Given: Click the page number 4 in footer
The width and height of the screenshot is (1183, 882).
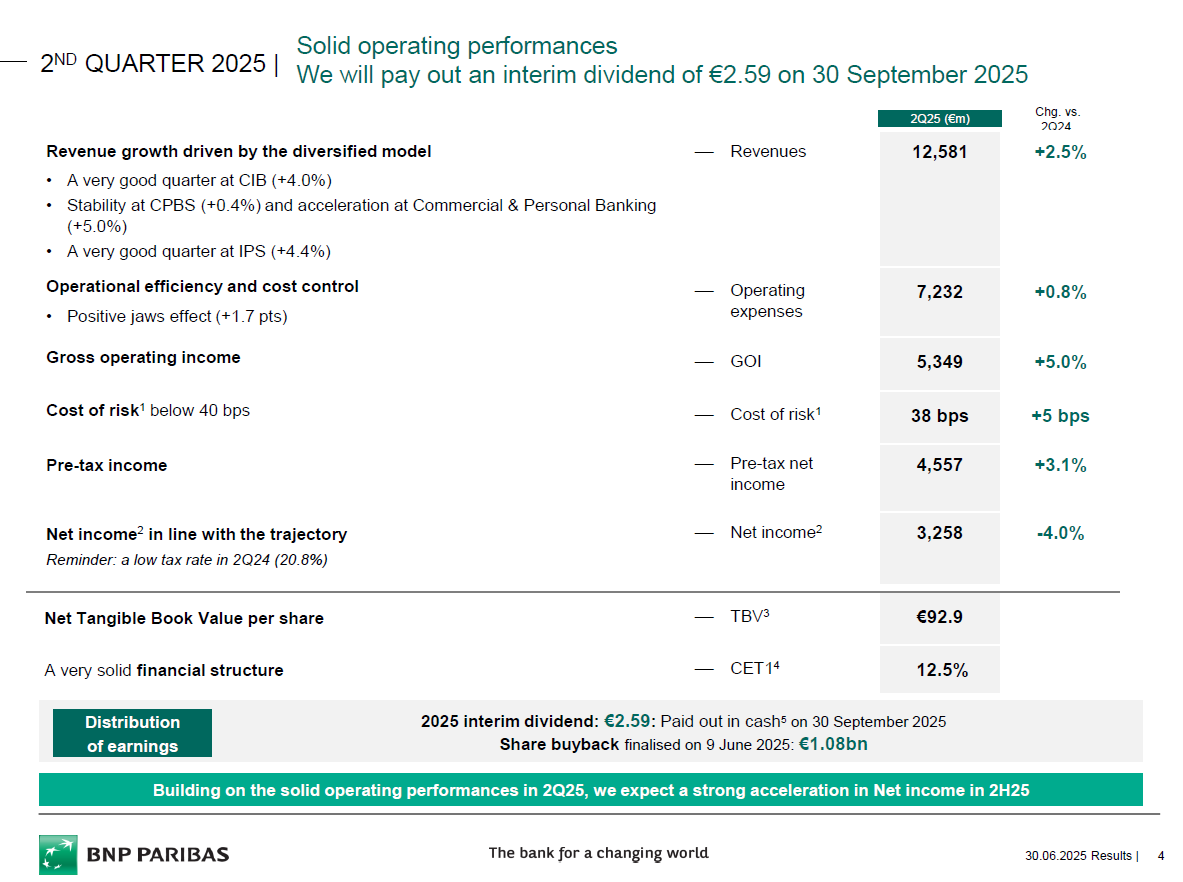Looking at the screenshot, I should pyautogui.click(x=1160, y=856).
